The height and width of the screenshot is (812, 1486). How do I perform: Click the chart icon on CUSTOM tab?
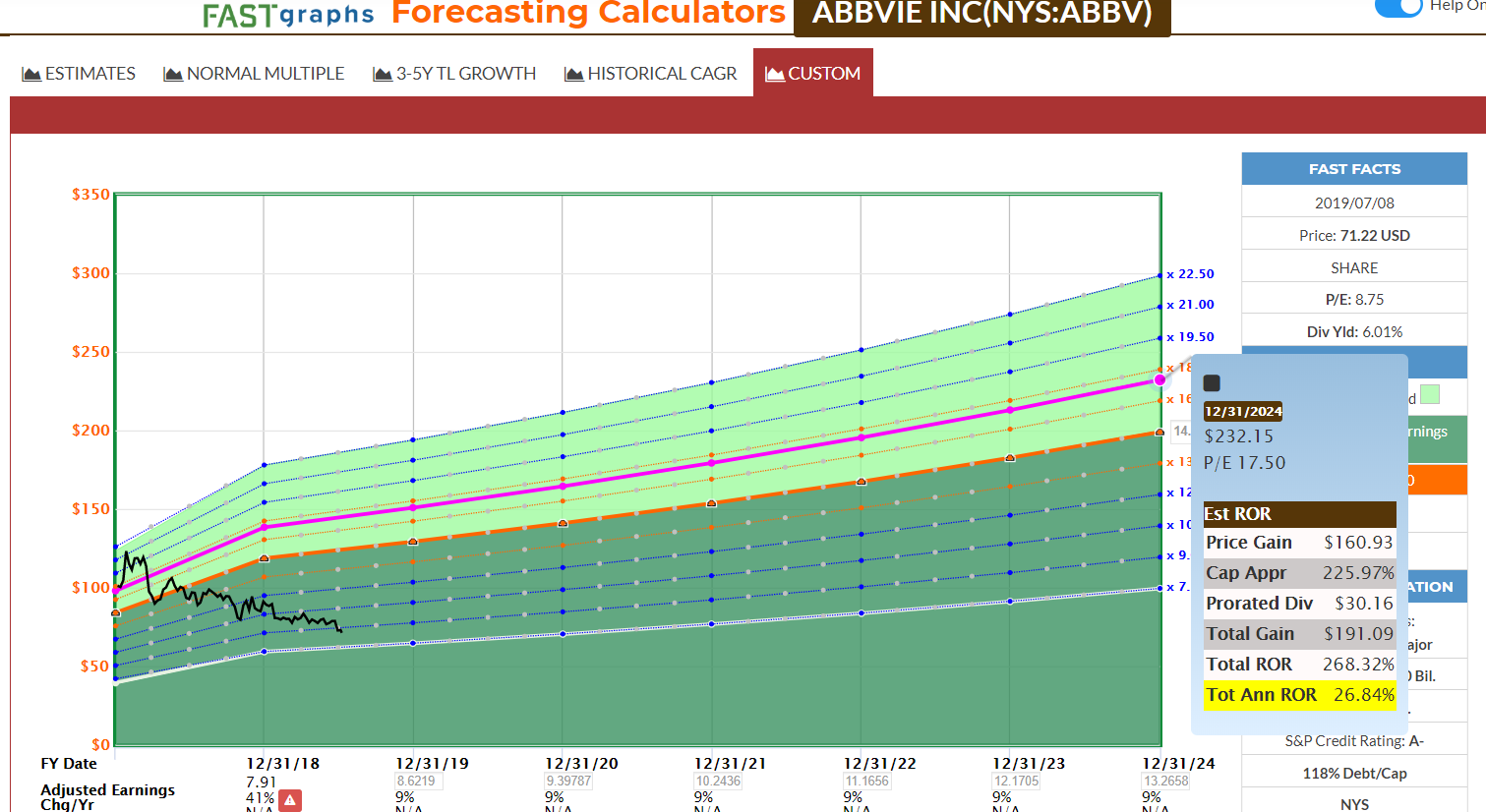pyautogui.click(x=775, y=74)
